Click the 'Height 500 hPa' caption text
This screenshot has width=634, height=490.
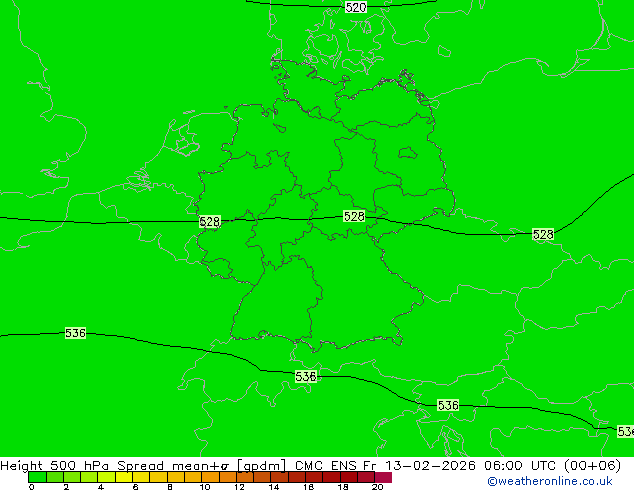[x=55, y=465]
